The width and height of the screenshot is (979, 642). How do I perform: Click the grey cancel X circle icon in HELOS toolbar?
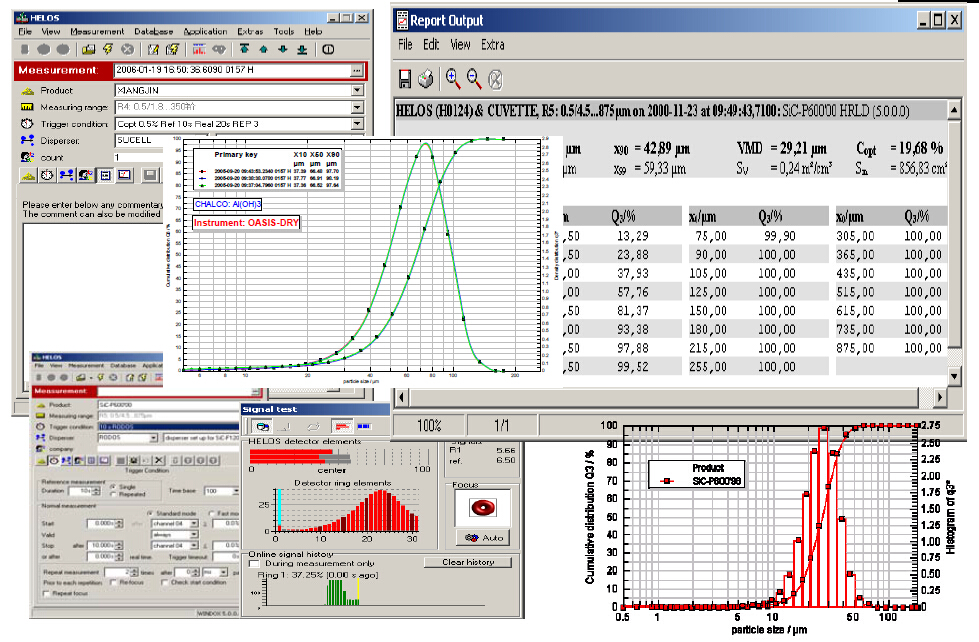[127, 49]
